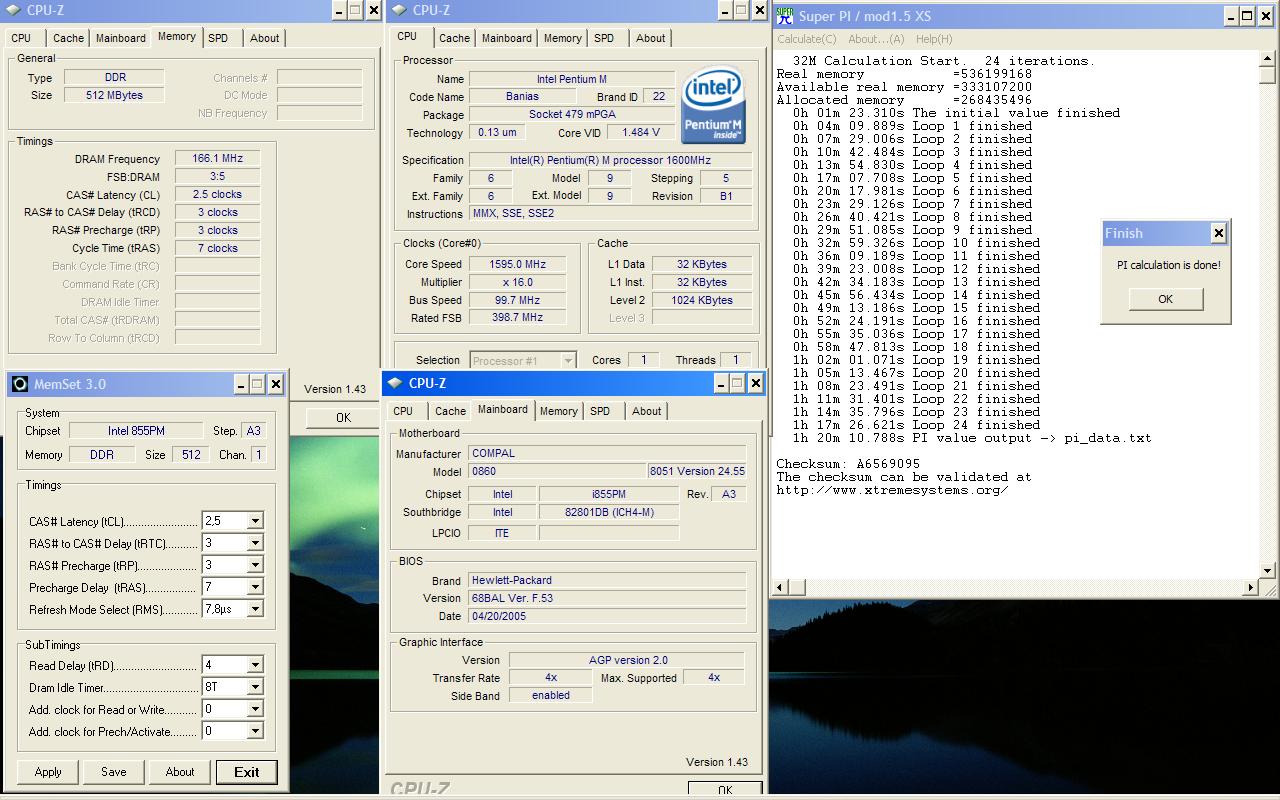Screen dimensions: 1280x800
Task: Click the About button in MemSet
Action: point(180,772)
